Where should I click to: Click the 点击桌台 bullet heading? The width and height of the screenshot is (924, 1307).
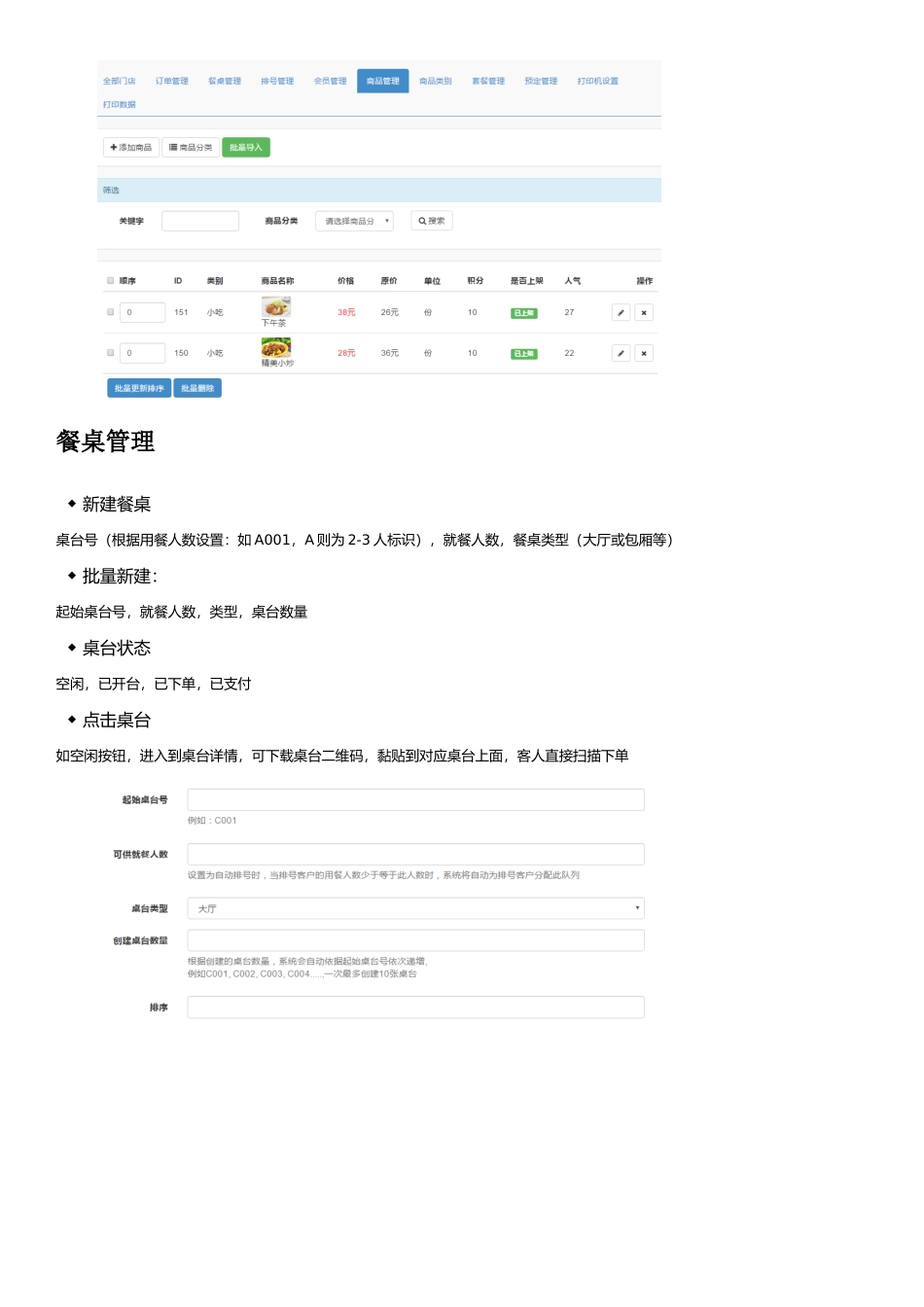pos(117,720)
